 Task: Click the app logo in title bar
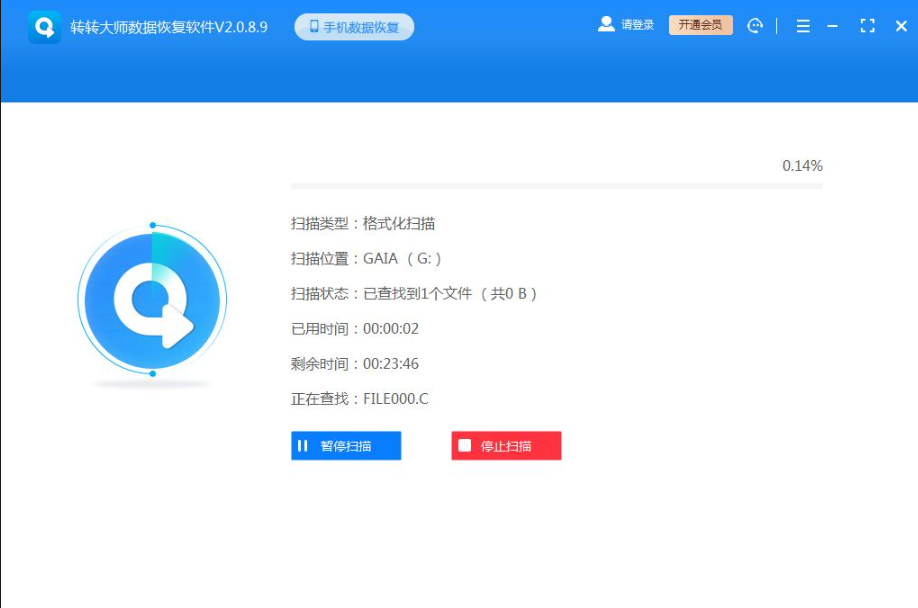pyautogui.click(x=44, y=27)
